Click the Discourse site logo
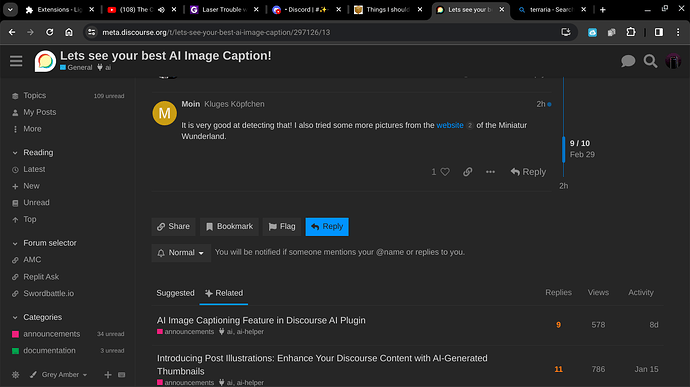The image size is (690, 387). click(x=45, y=61)
